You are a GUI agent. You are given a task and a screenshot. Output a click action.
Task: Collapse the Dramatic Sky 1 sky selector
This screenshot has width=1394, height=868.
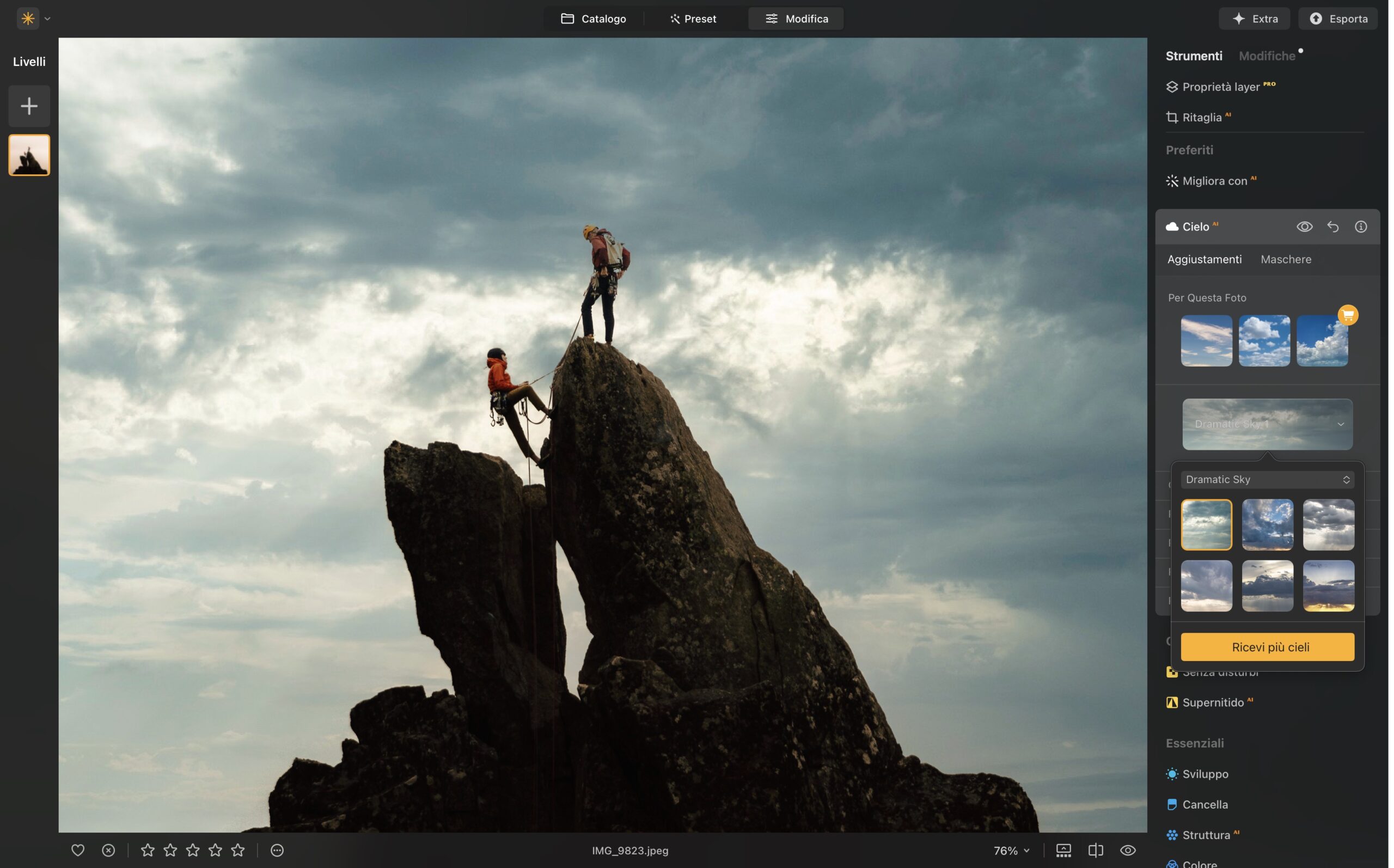(1341, 424)
